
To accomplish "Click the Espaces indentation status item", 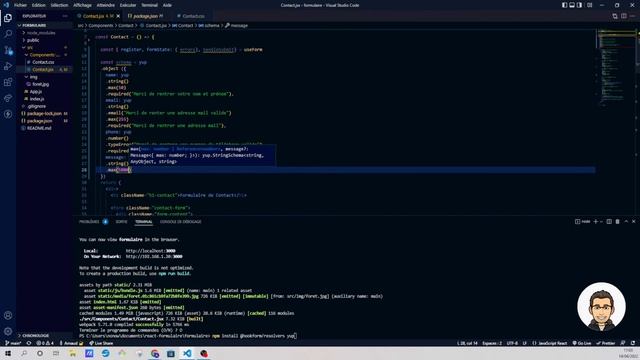I will [x=491, y=343].
